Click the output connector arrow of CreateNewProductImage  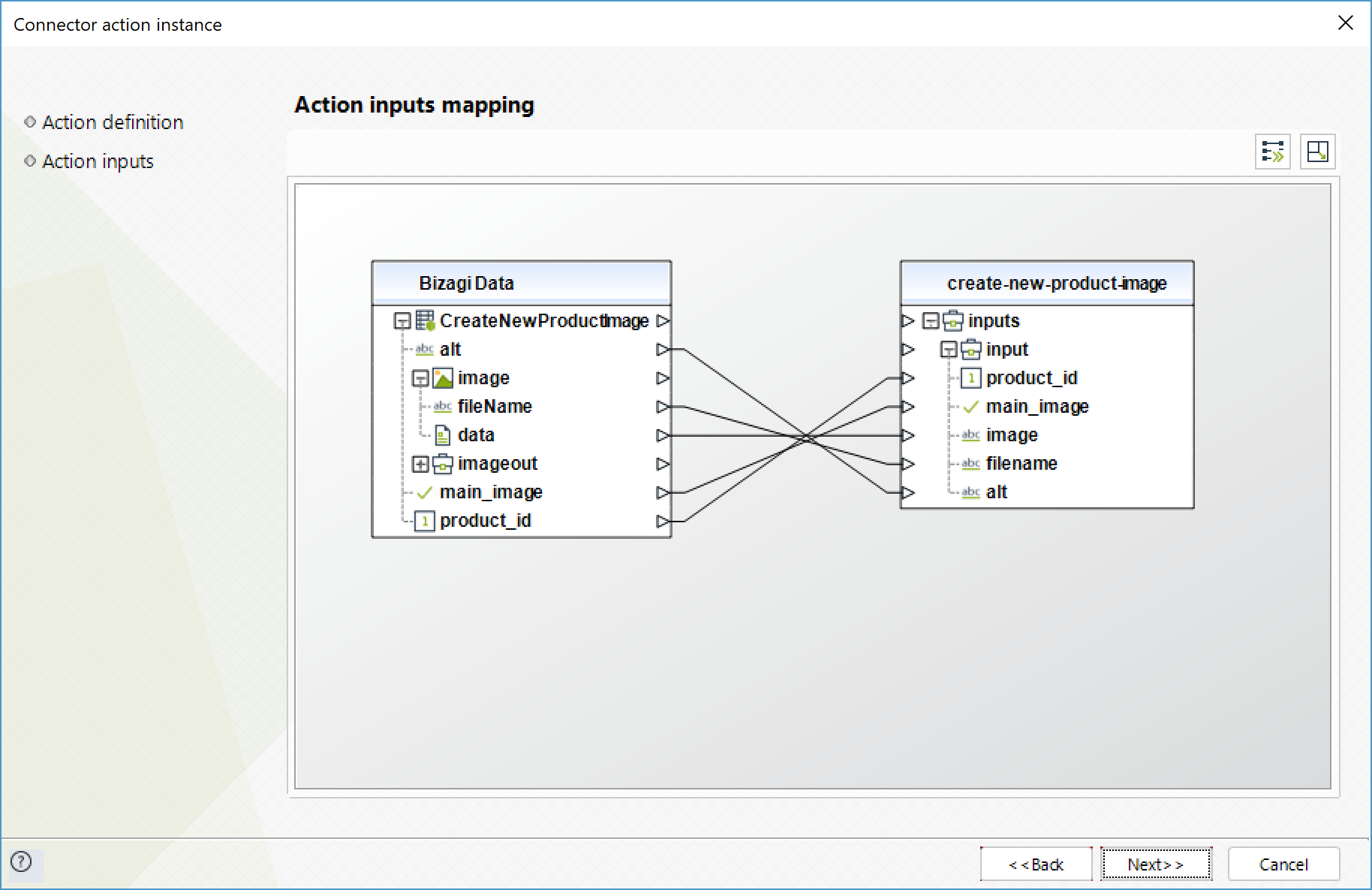[x=662, y=320]
